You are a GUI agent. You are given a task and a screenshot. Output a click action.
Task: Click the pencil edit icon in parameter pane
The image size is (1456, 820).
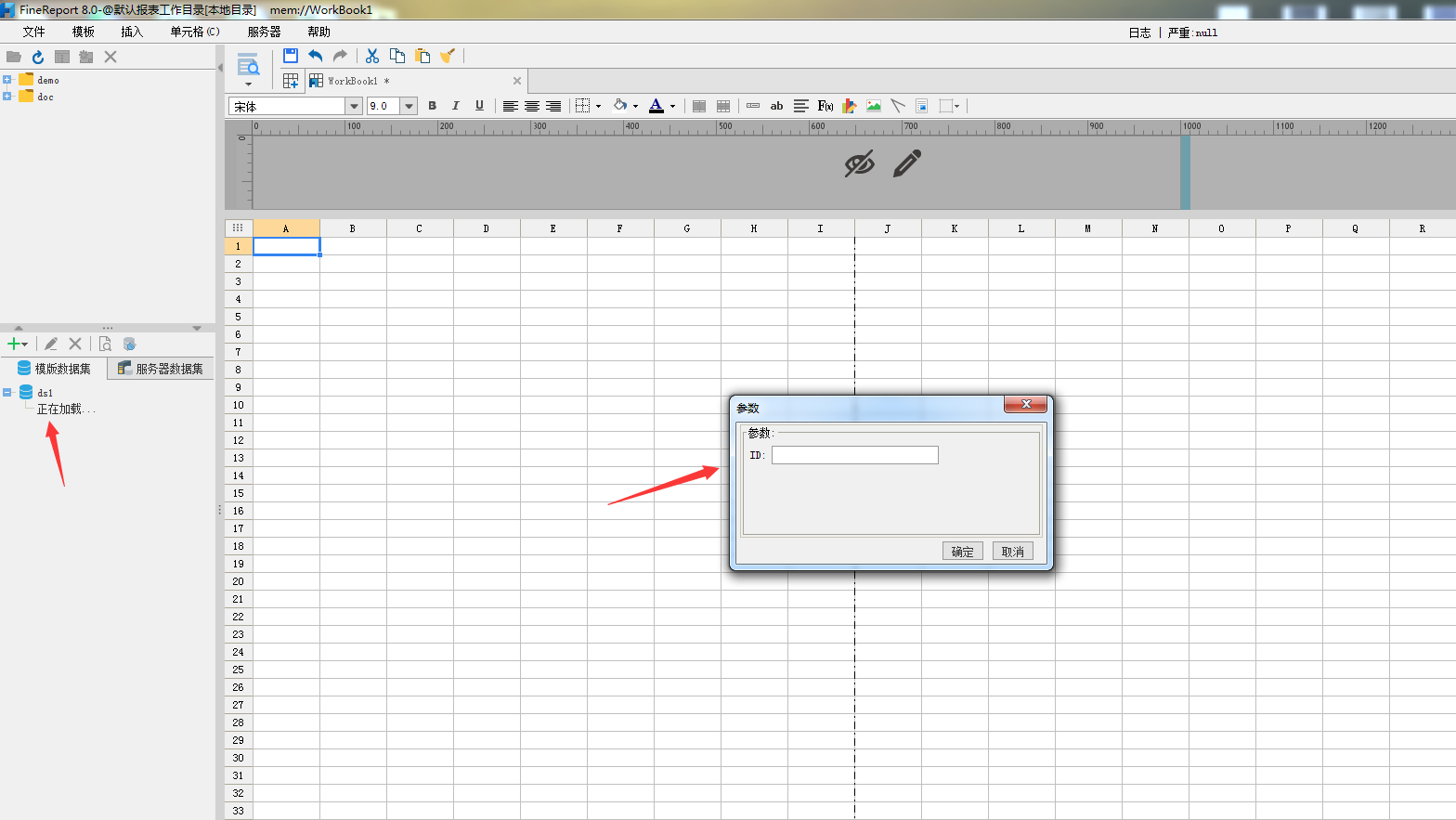[906, 163]
